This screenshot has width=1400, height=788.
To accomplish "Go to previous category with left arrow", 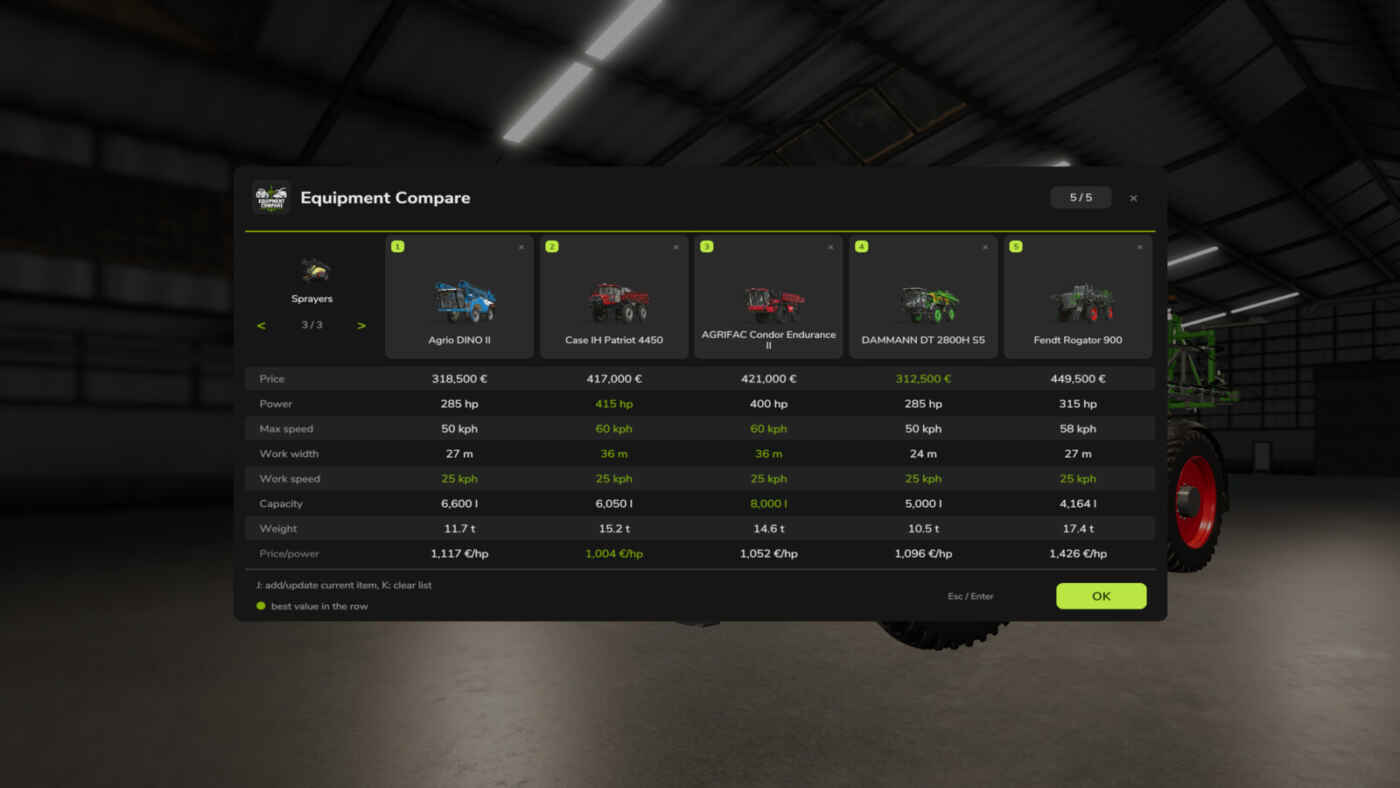I will coord(261,326).
